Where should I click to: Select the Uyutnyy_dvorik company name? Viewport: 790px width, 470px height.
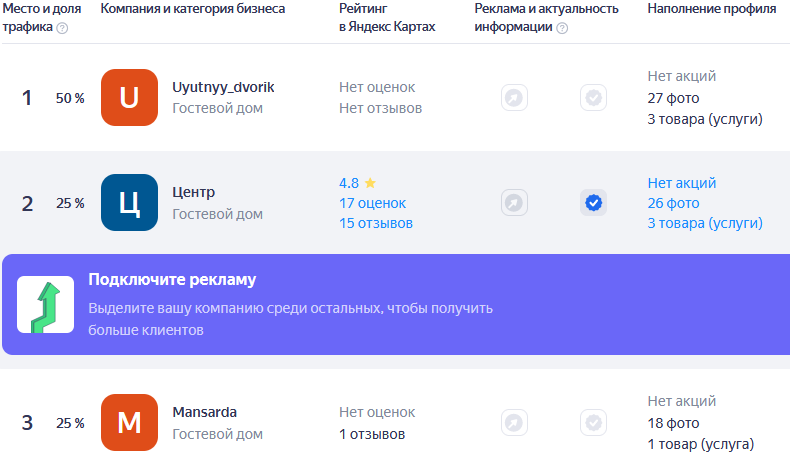(x=223, y=87)
